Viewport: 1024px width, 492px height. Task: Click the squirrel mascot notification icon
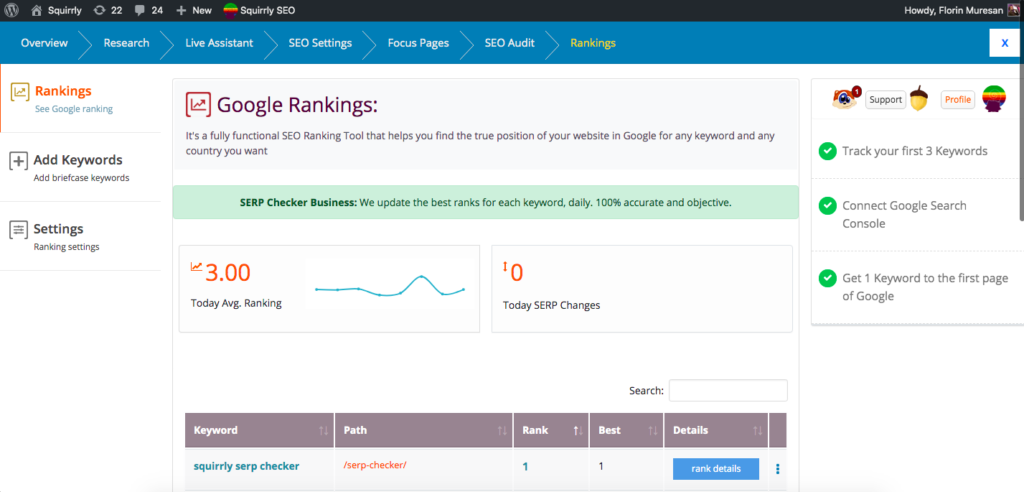(846, 99)
